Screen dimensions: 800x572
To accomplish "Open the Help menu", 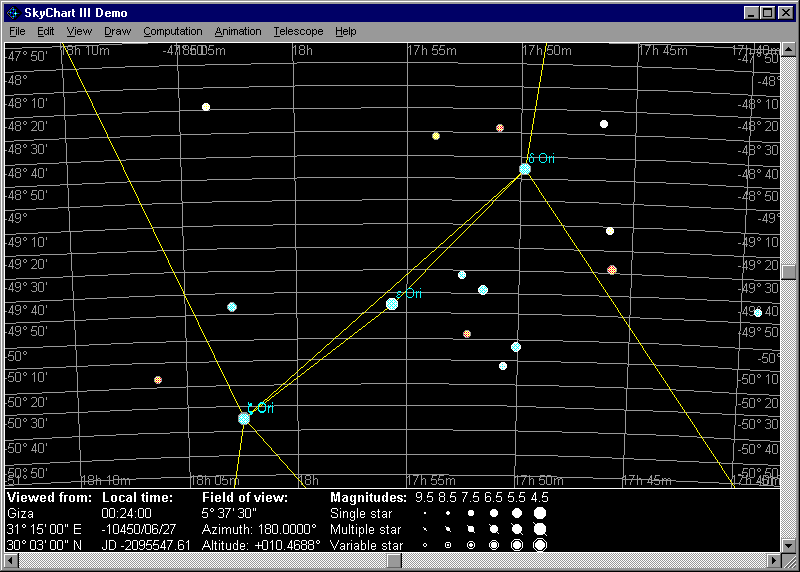I will pos(346,31).
